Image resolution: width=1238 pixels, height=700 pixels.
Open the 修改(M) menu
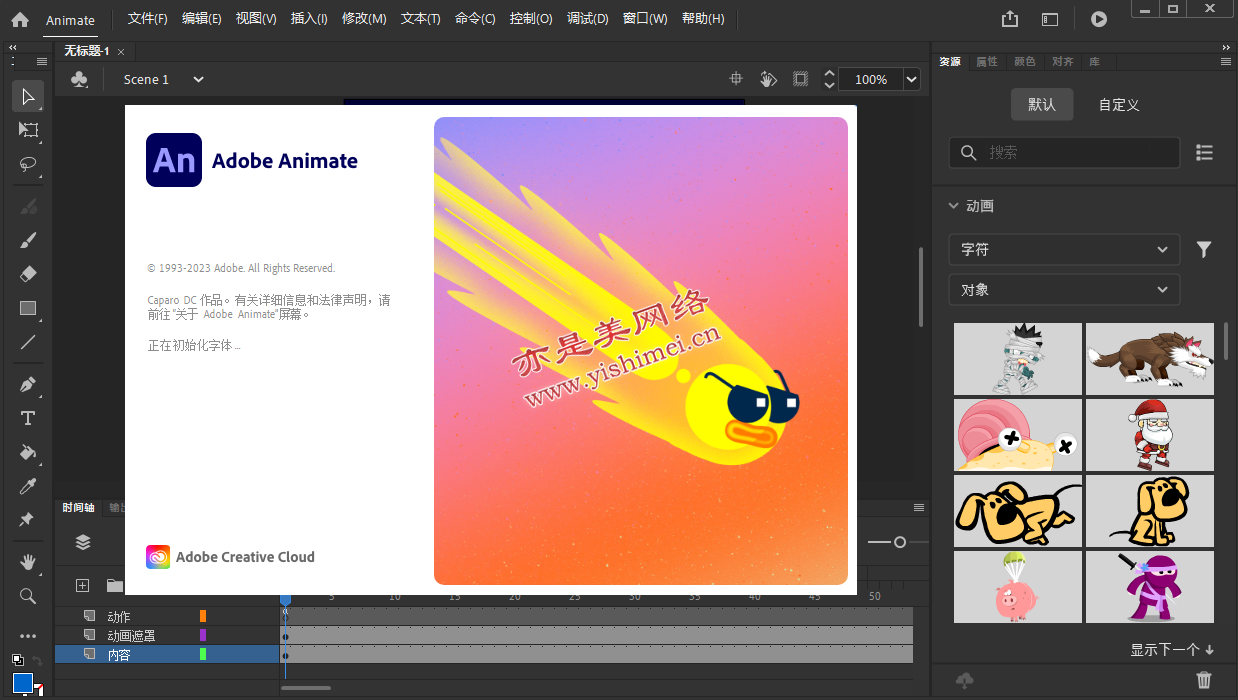tap(364, 19)
